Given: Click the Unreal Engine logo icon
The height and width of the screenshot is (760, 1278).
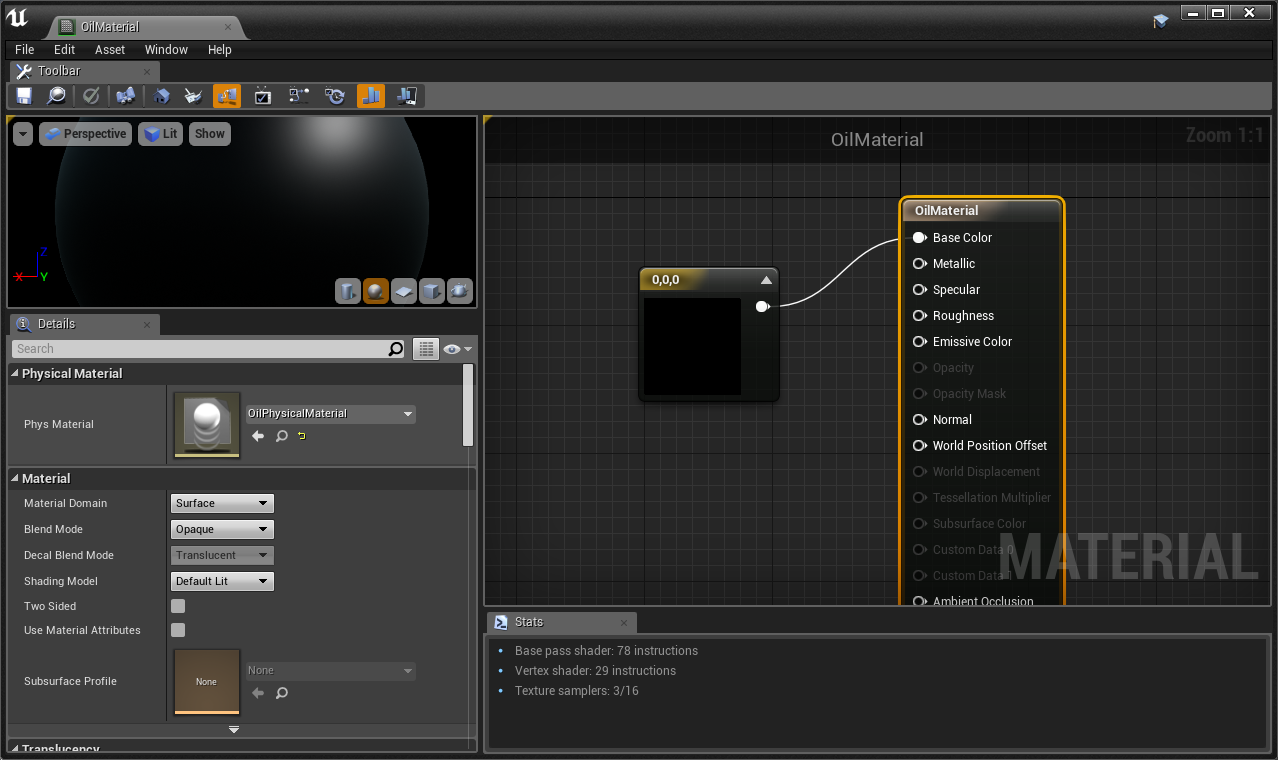Looking at the screenshot, I should click(x=17, y=20).
